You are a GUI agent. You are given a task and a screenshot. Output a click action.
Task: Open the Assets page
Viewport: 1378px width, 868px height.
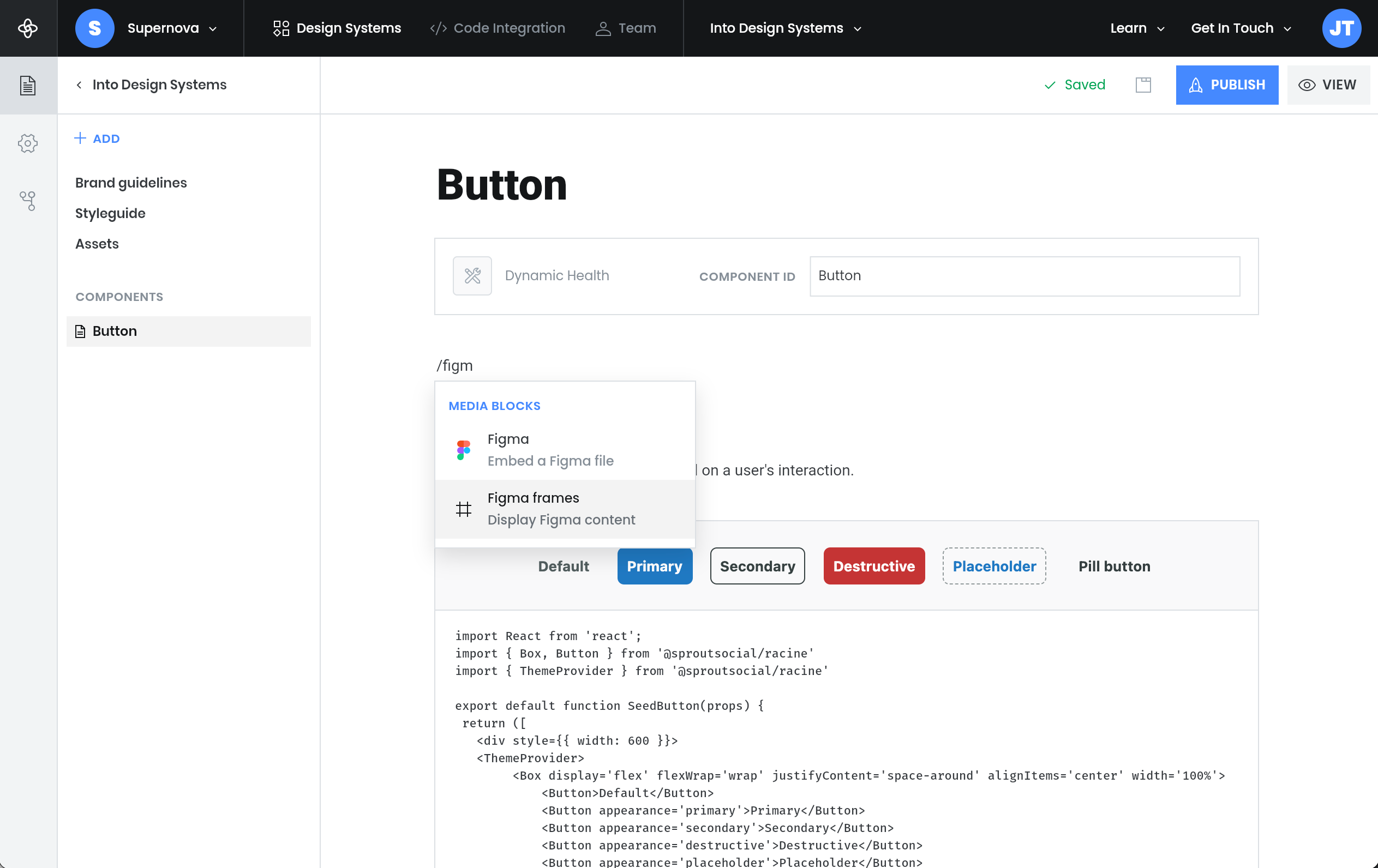[x=97, y=244]
